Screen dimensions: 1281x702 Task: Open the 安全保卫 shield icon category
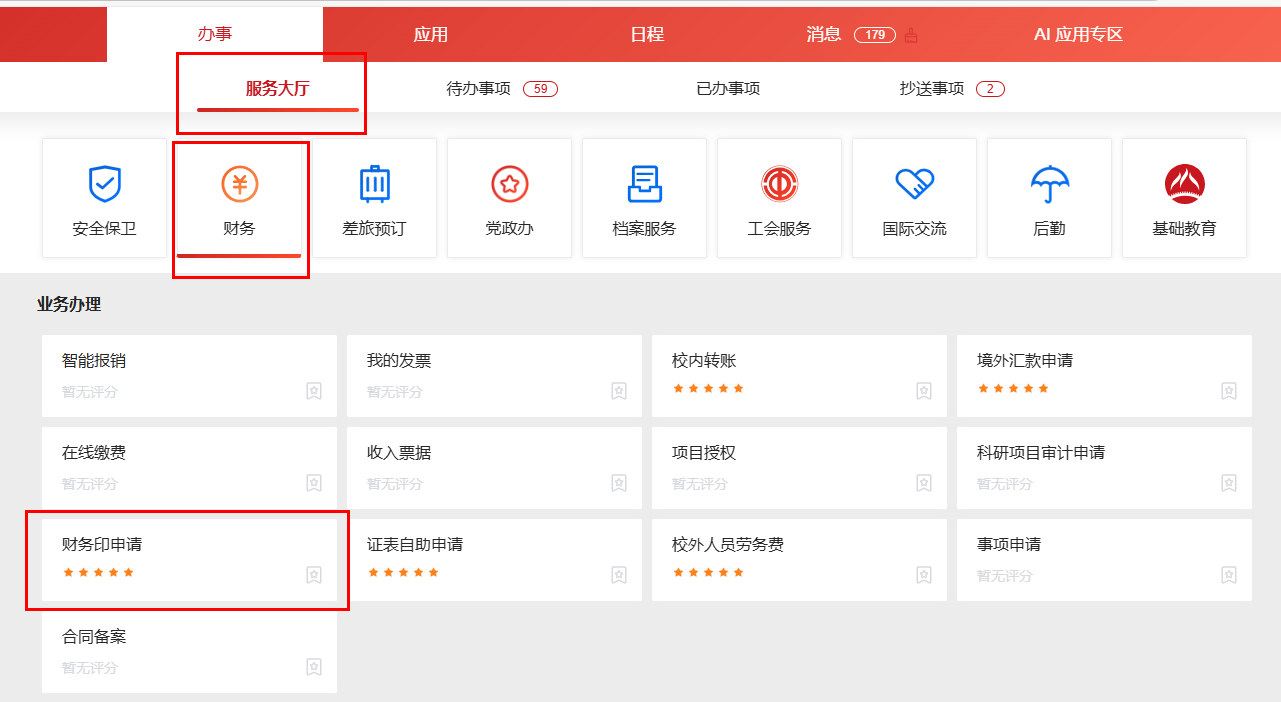[x=104, y=185]
